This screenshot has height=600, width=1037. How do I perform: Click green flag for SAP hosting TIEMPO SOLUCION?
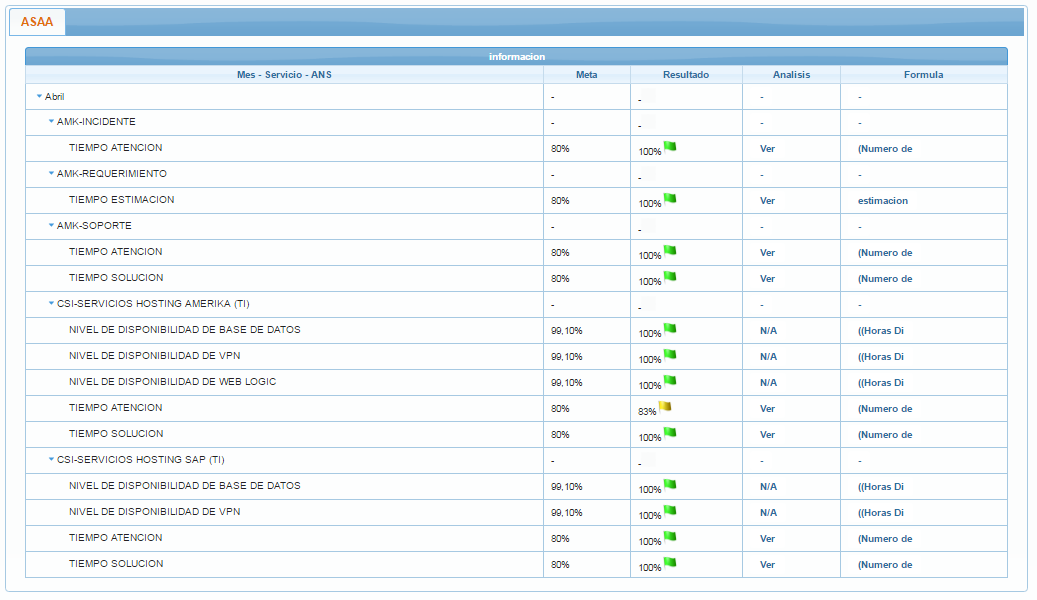670,562
